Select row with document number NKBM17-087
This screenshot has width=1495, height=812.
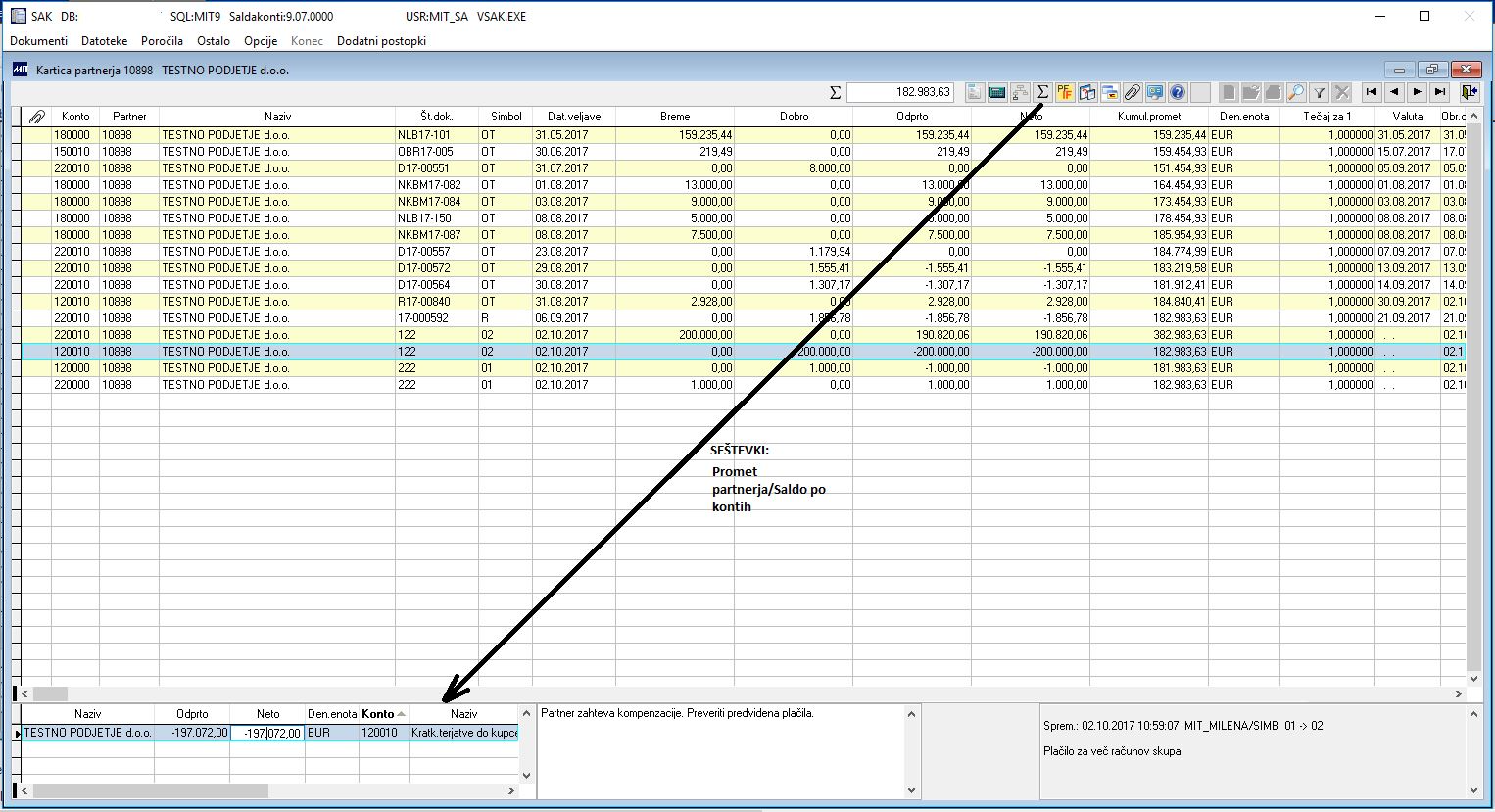(x=429, y=235)
